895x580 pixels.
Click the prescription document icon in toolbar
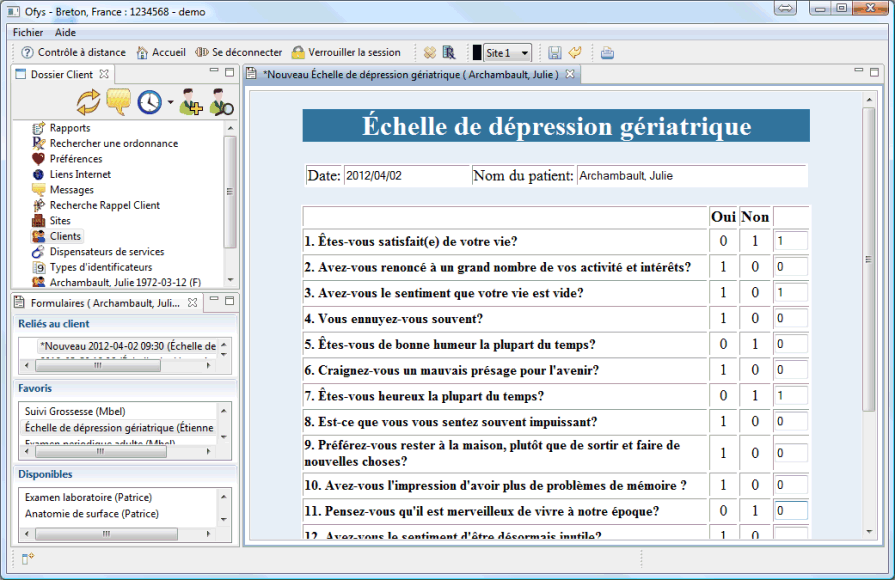click(x=449, y=53)
